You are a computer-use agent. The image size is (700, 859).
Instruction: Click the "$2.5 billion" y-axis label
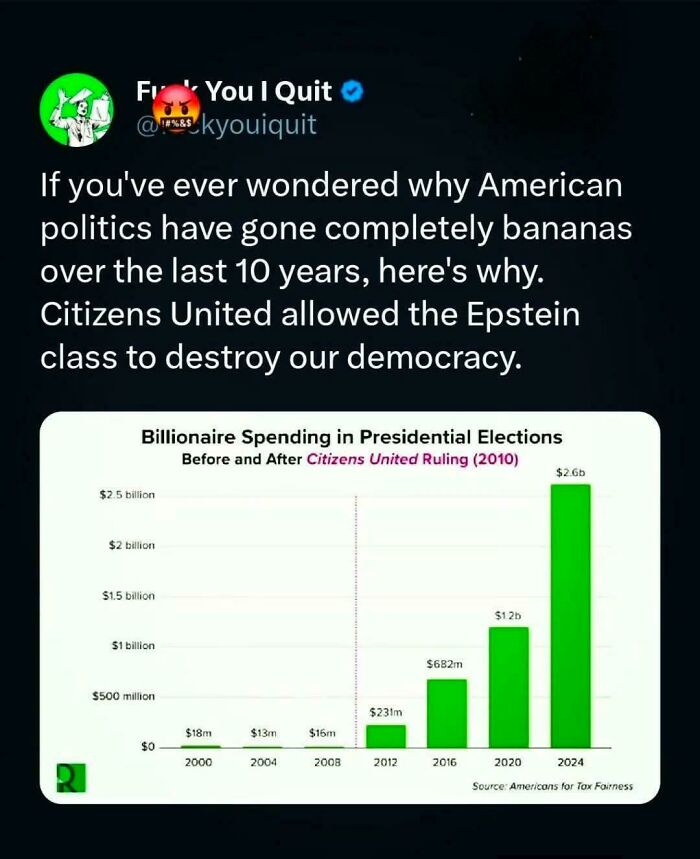click(x=128, y=495)
